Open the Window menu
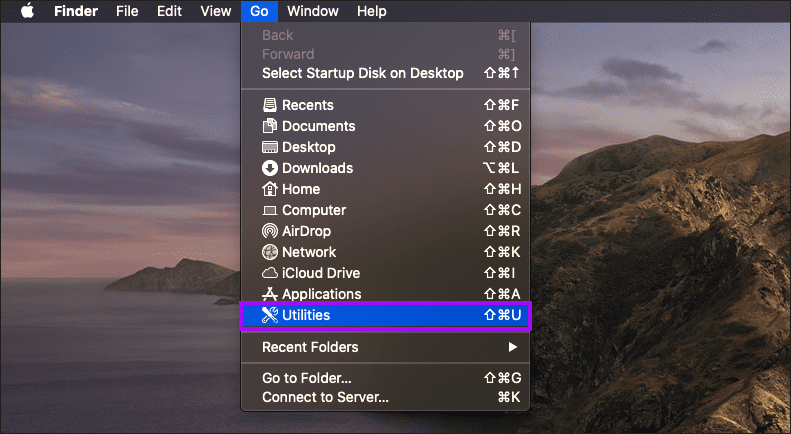791x434 pixels. [313, 11]
